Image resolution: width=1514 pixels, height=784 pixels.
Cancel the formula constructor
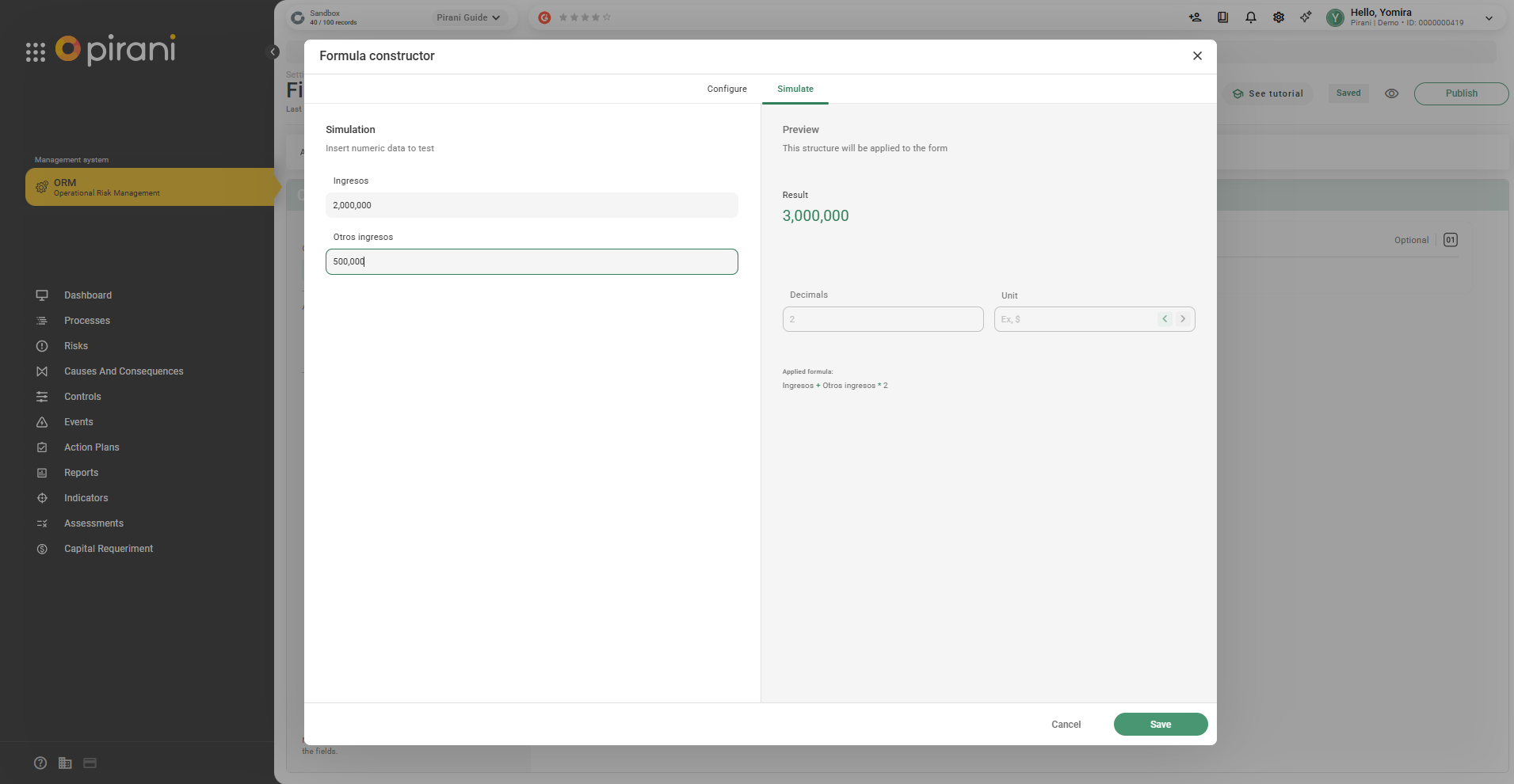click(x=1066, y=725)
